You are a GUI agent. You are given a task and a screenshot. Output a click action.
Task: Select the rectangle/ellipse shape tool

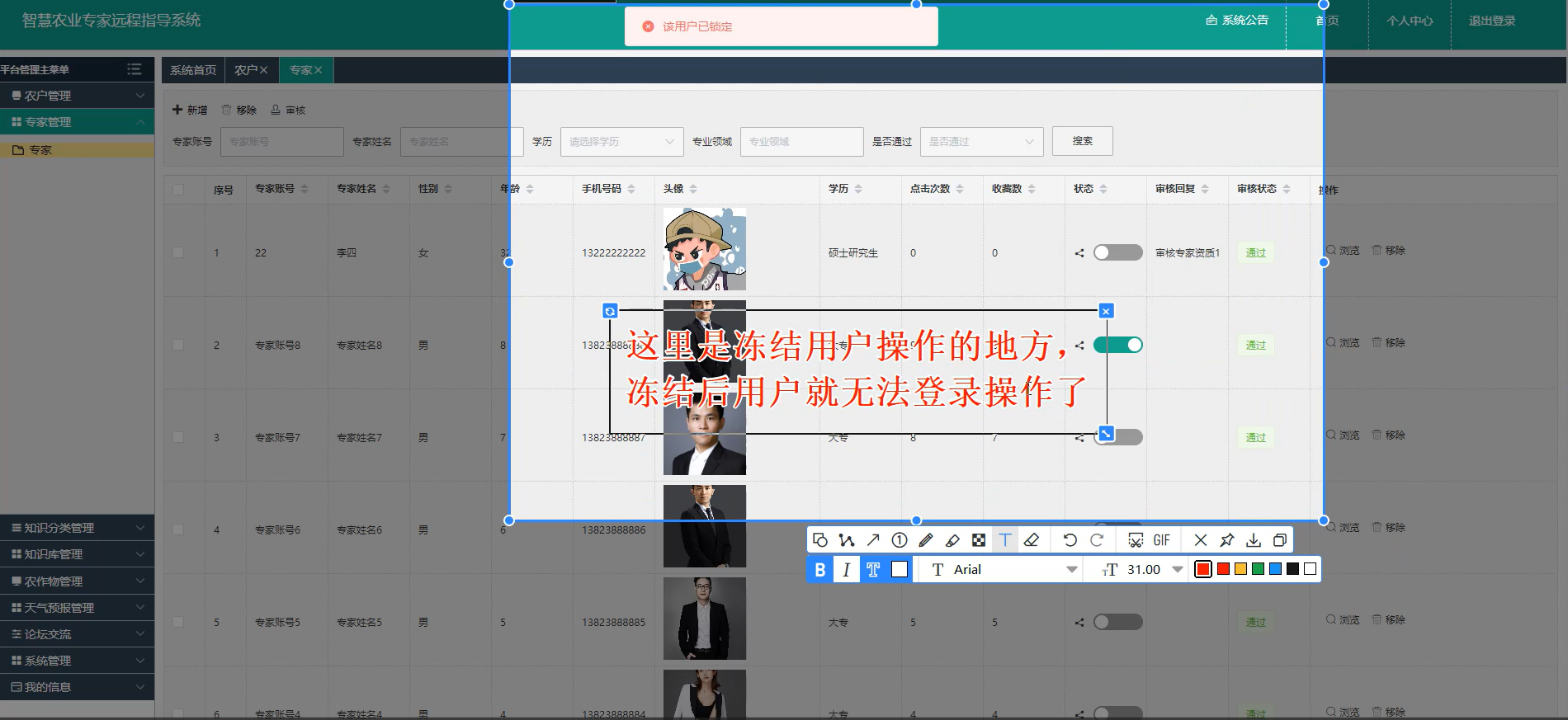coord(819,540)
